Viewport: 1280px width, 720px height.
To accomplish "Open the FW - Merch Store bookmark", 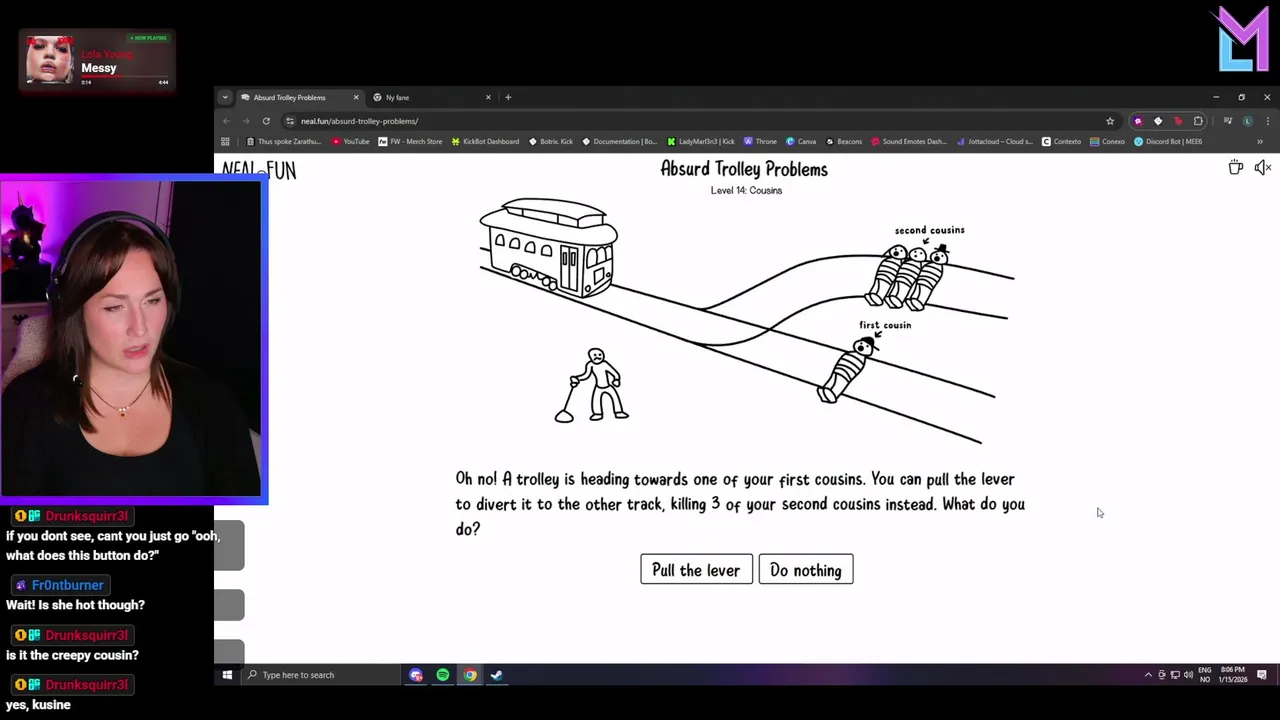I will [x=410, y=141].
